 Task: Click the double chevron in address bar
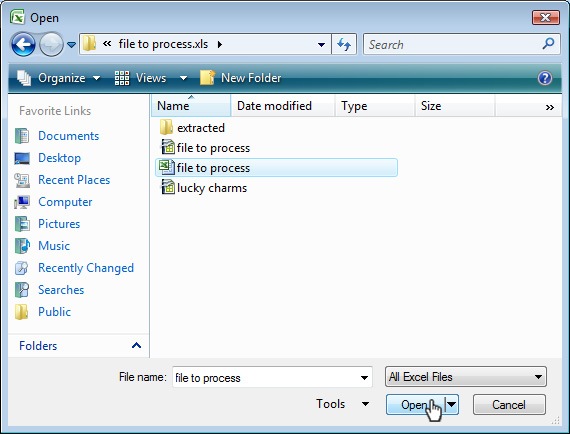(107, 44)
